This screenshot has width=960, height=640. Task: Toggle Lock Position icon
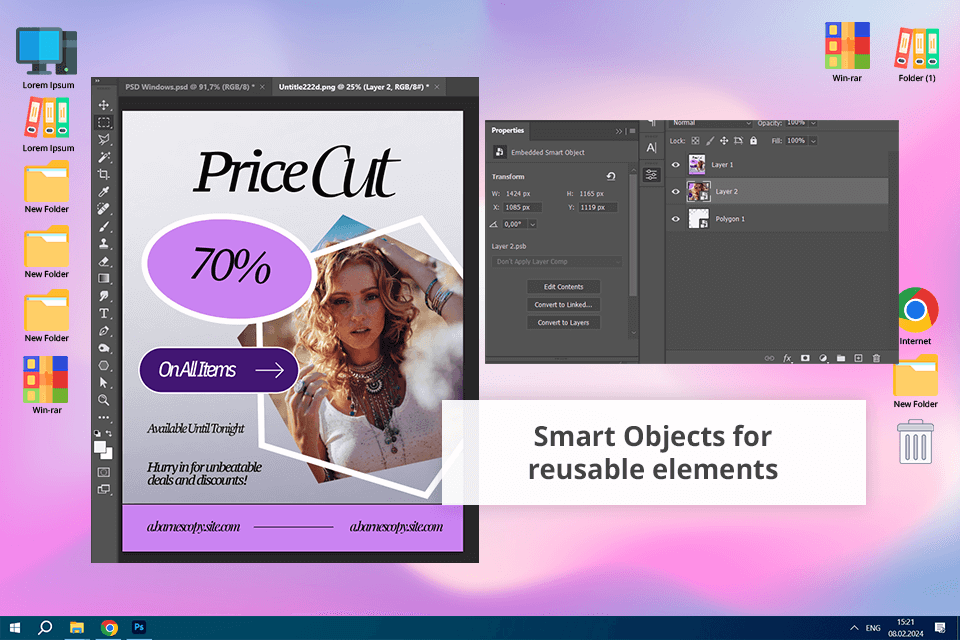724,141
